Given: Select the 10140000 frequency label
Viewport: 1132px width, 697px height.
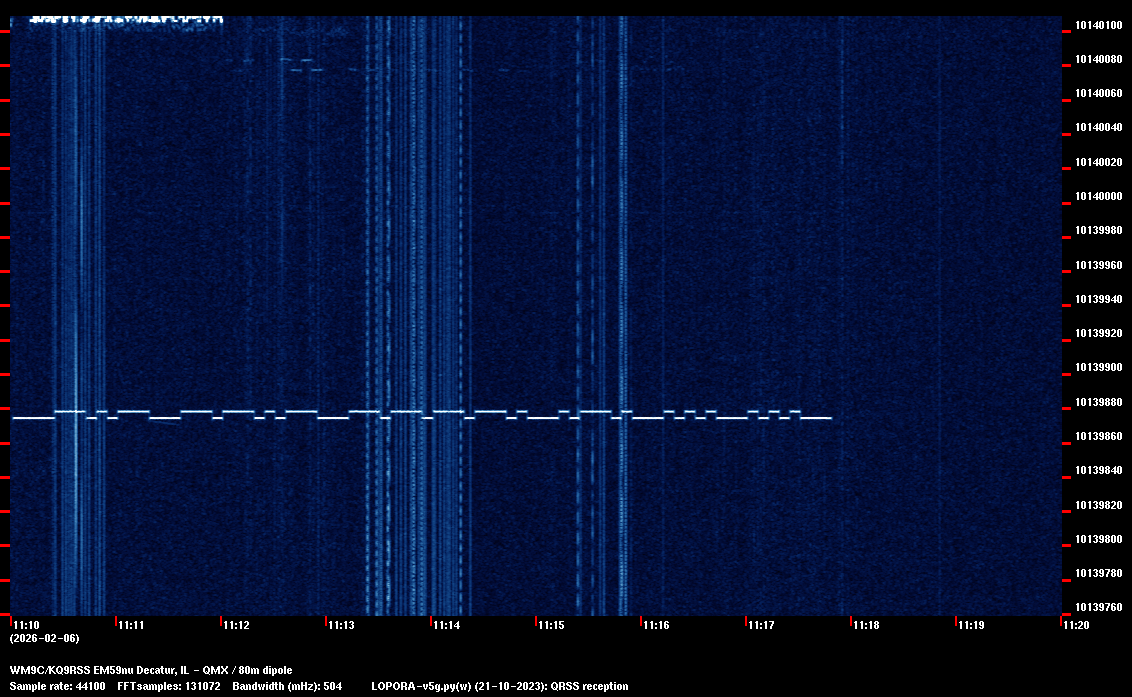Looking at the screenshot, I should click(x=1098, y=196).
